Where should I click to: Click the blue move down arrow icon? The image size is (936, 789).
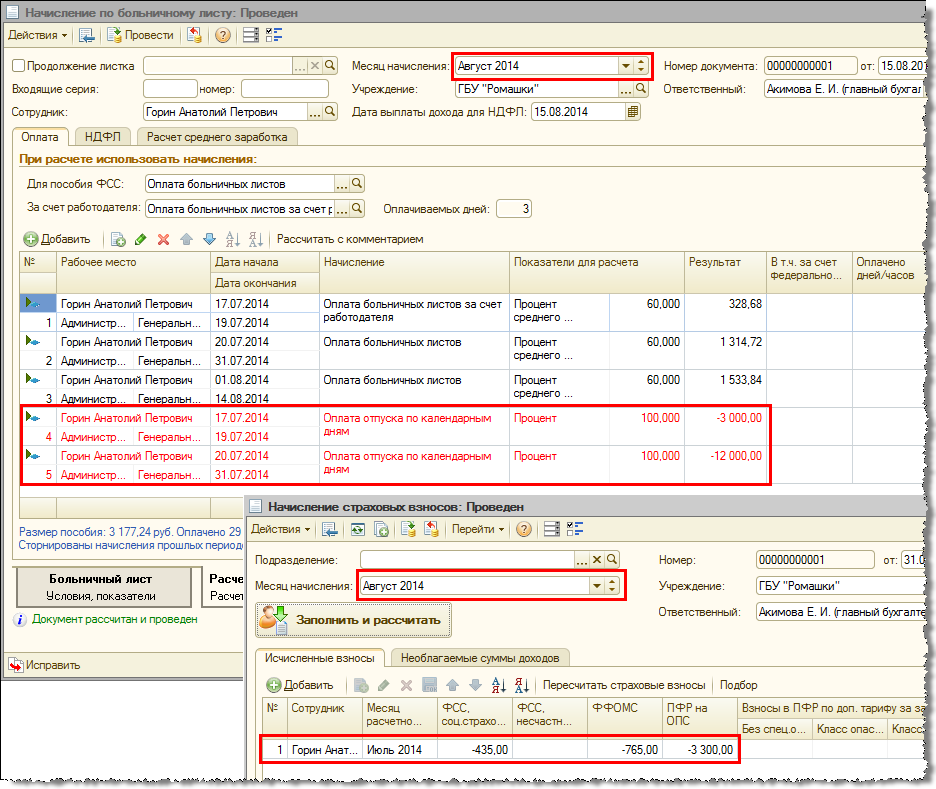tap(209, 239)
